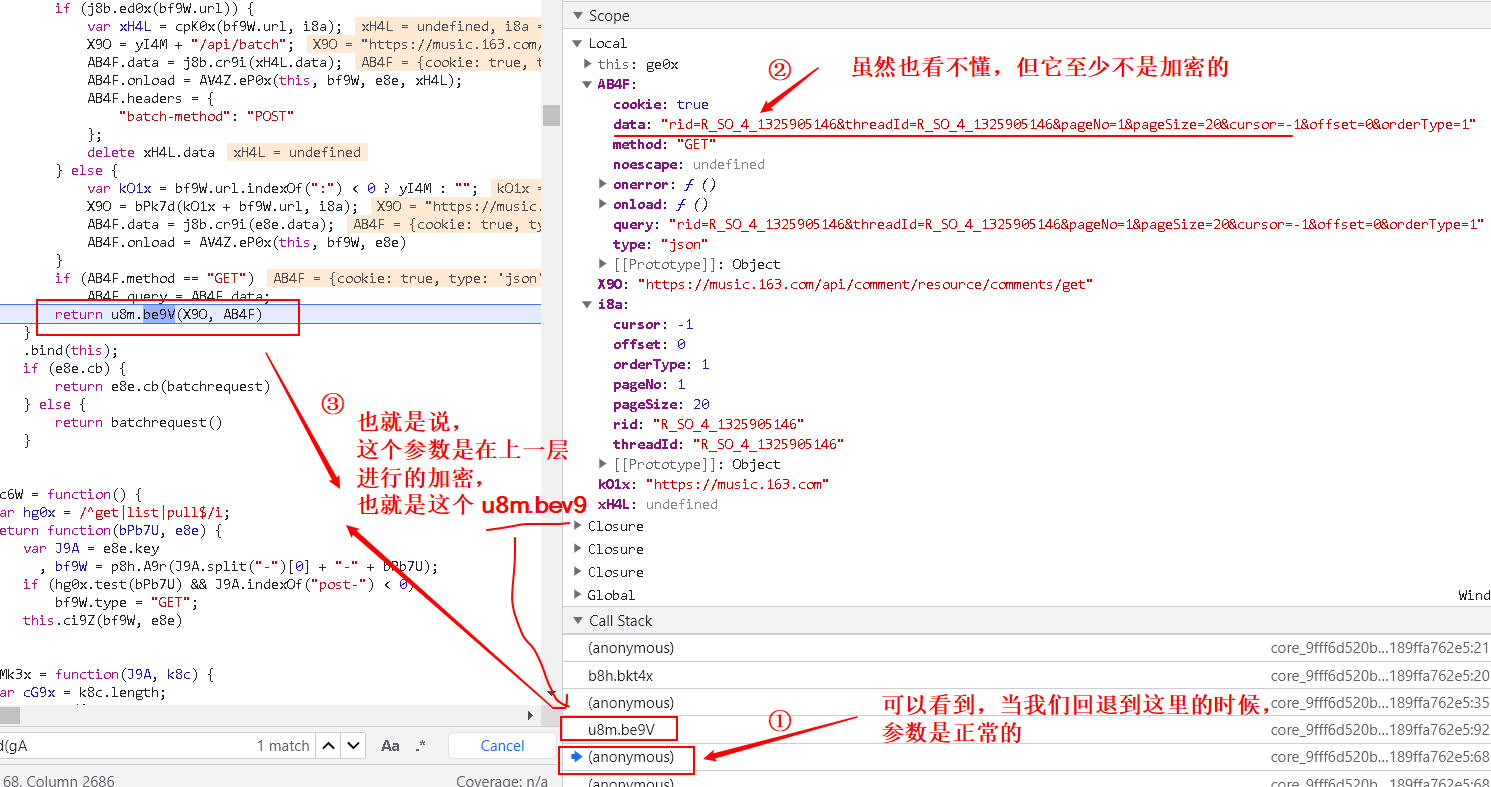The height and width of the screenshot is (787, 1491).
Task: Click the Coverage: n/a status text
Action: pyautogui.click(x=502, y=780)
